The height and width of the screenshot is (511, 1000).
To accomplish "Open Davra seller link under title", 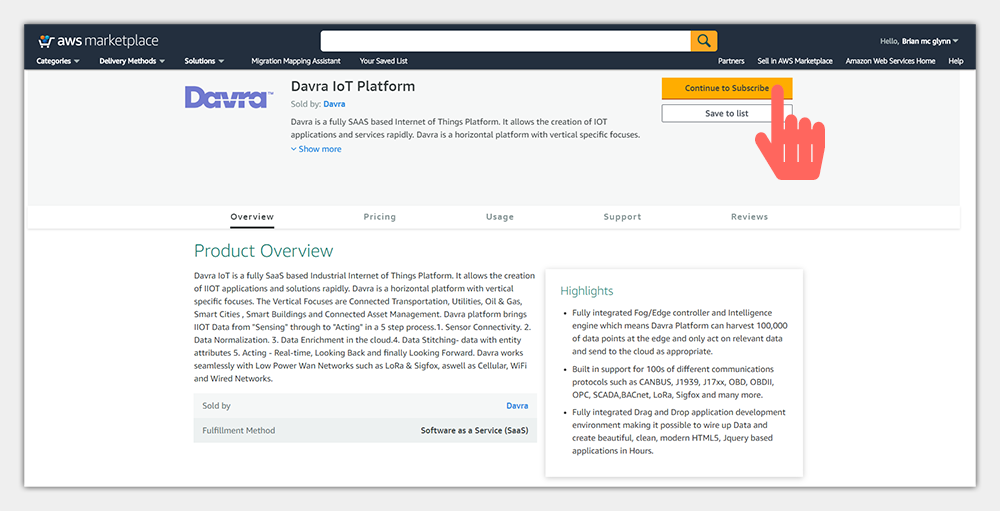I will coord(334,104).
